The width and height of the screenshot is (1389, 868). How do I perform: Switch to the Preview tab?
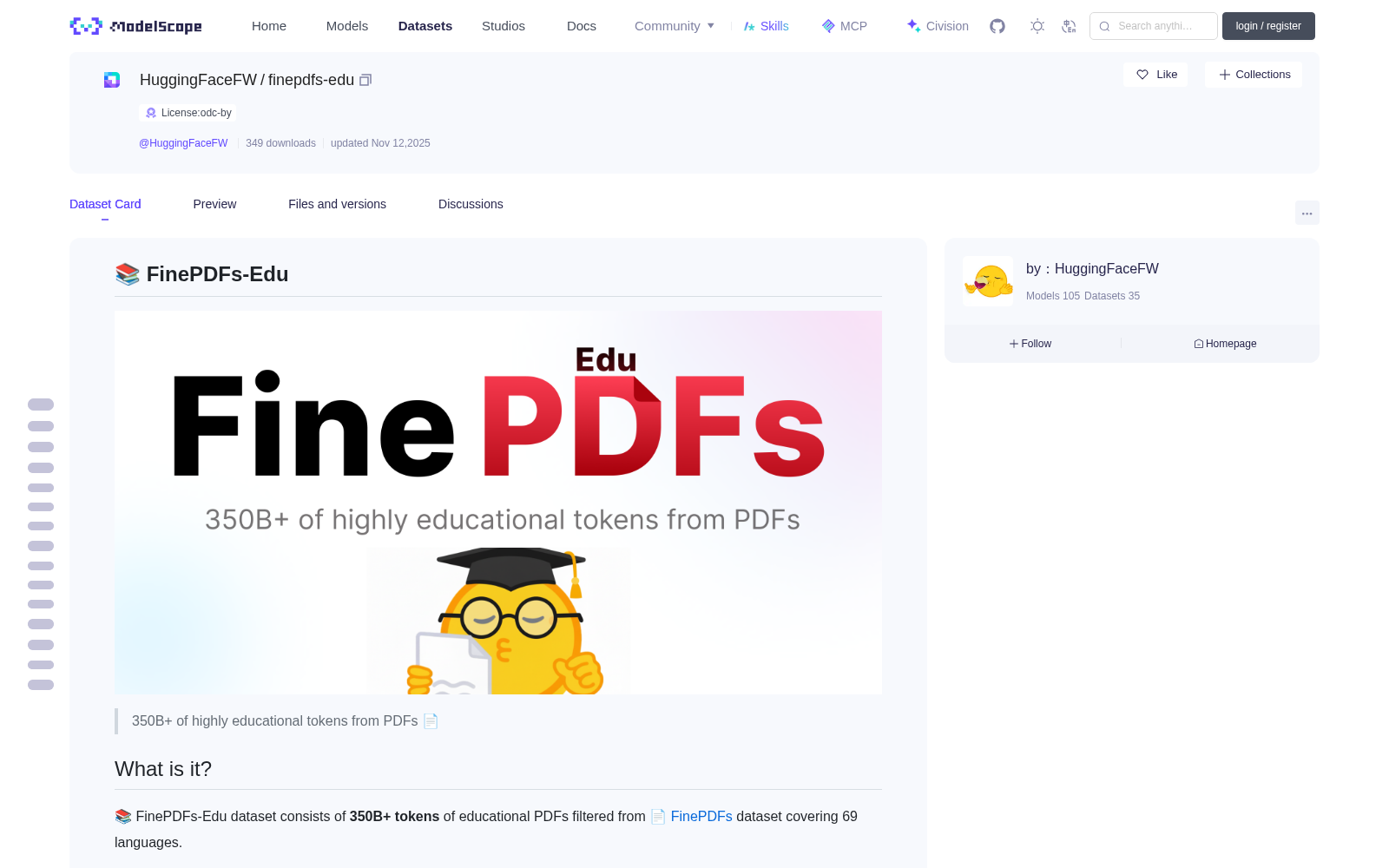214,204
